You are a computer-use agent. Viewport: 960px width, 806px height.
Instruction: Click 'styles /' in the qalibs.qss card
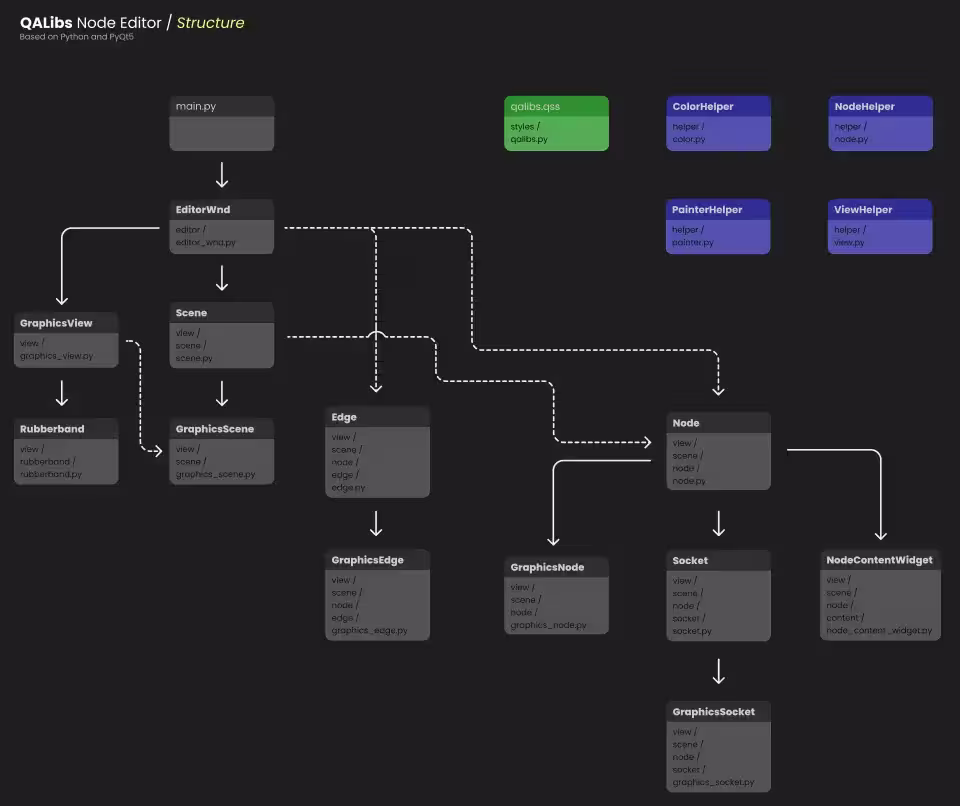[x=525, y=126]
